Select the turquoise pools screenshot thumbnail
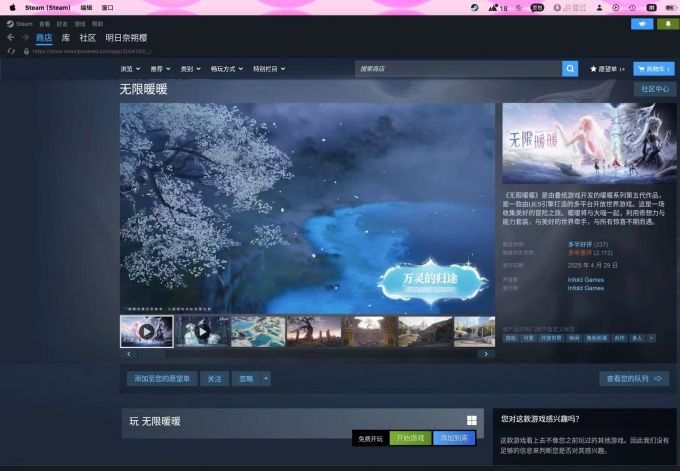 [x=258, y=332]
